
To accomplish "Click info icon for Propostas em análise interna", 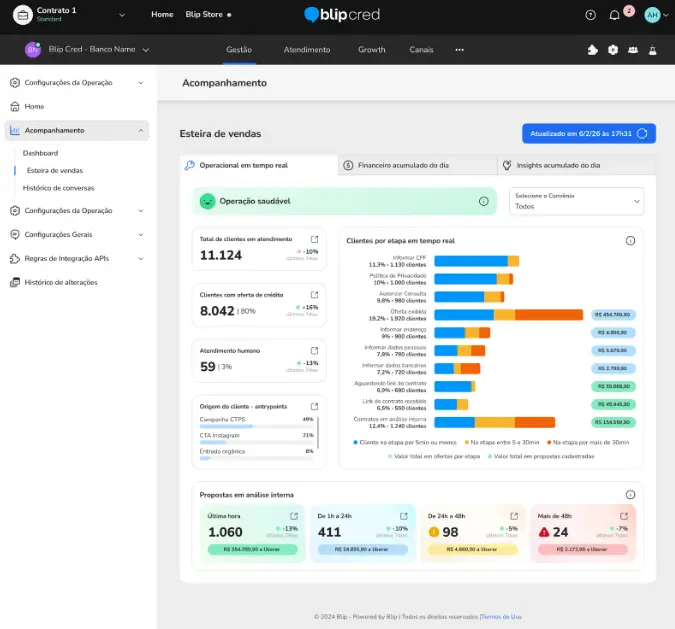I will click(630, 494).
